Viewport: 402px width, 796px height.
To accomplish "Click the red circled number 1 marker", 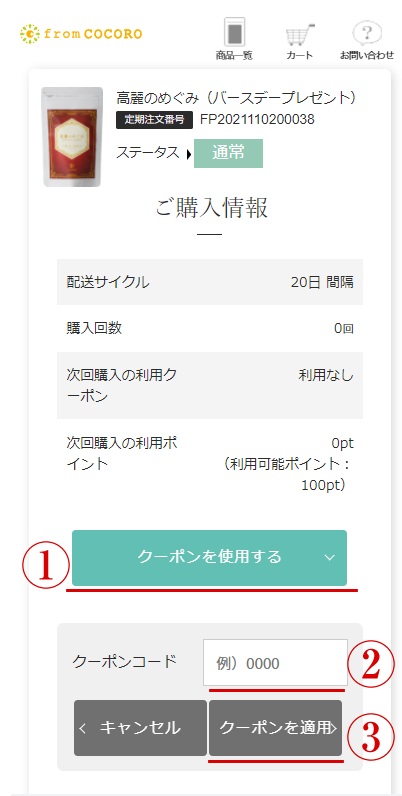I will pos(45,567).
